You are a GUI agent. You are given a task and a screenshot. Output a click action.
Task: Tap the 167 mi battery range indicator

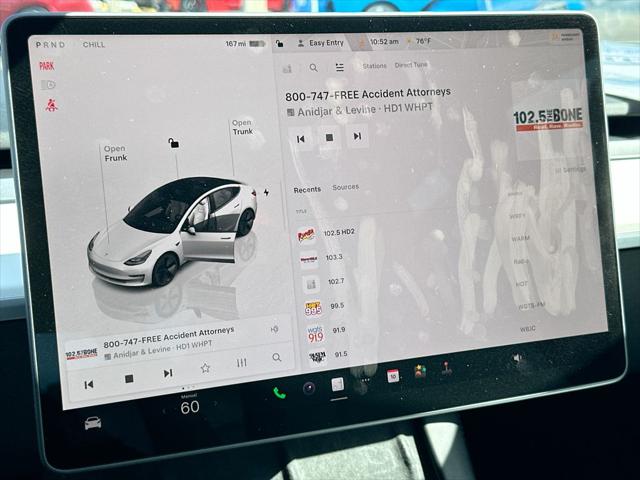pos(245,43)
